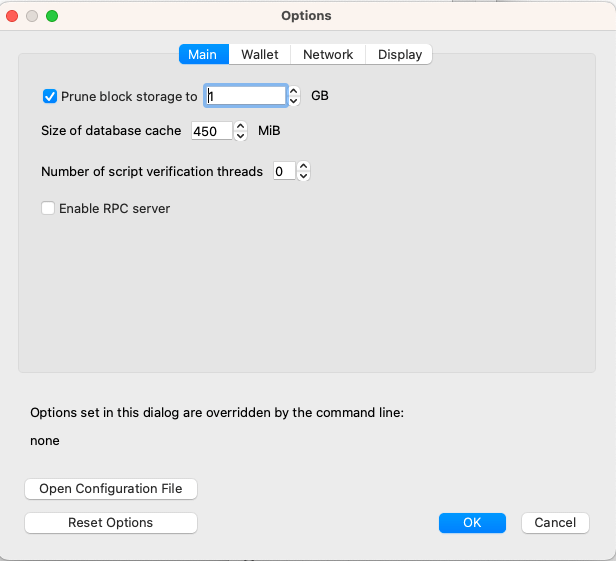Increase prune block storage size stepper

294,91
